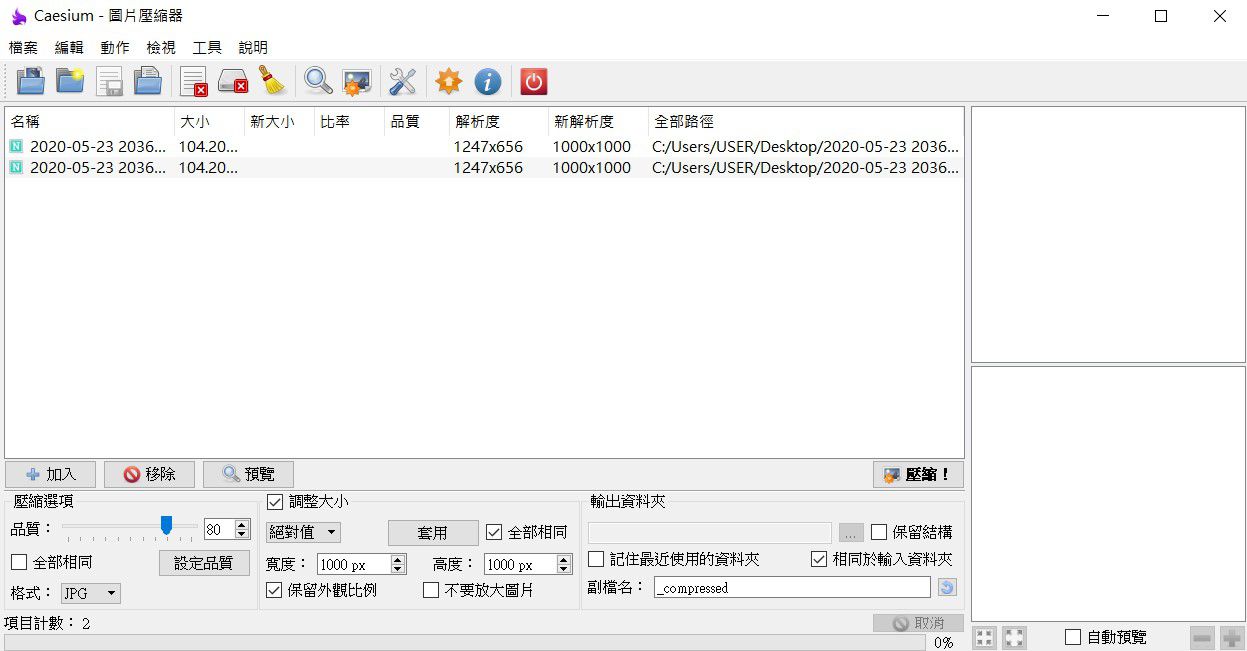1247x651 pixels.
Task: Uncheck 相同於輸入資料夾 checkbox
Action: coord(819,559)
